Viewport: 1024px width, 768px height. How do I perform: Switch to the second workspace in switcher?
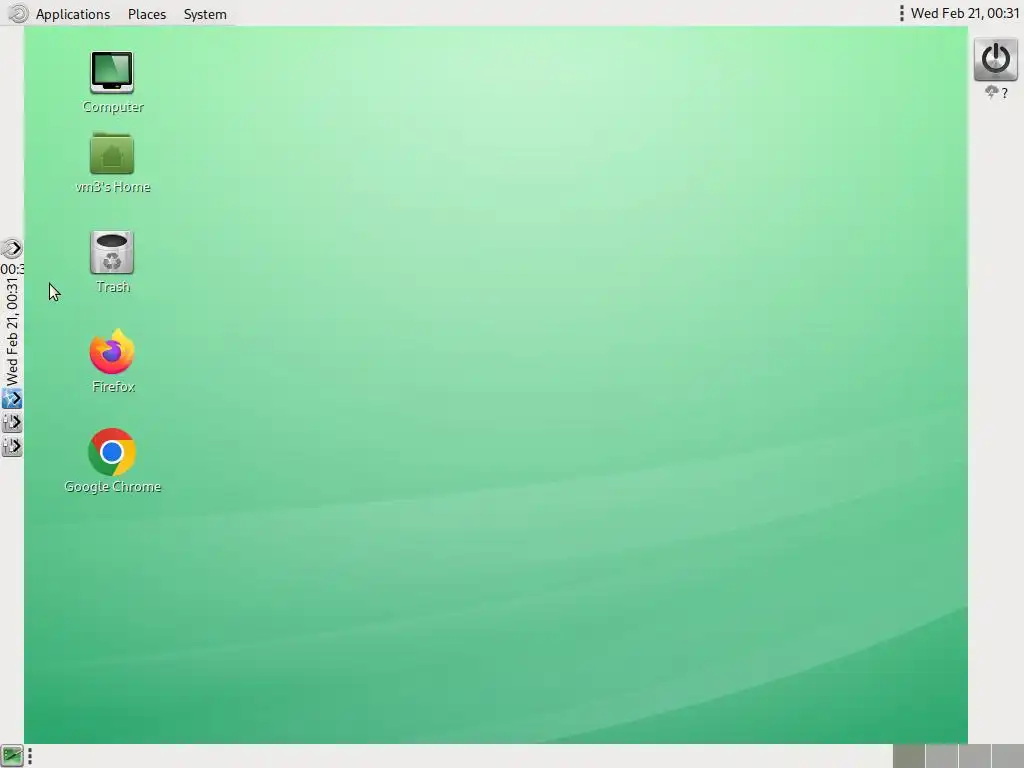pos(942,756)
